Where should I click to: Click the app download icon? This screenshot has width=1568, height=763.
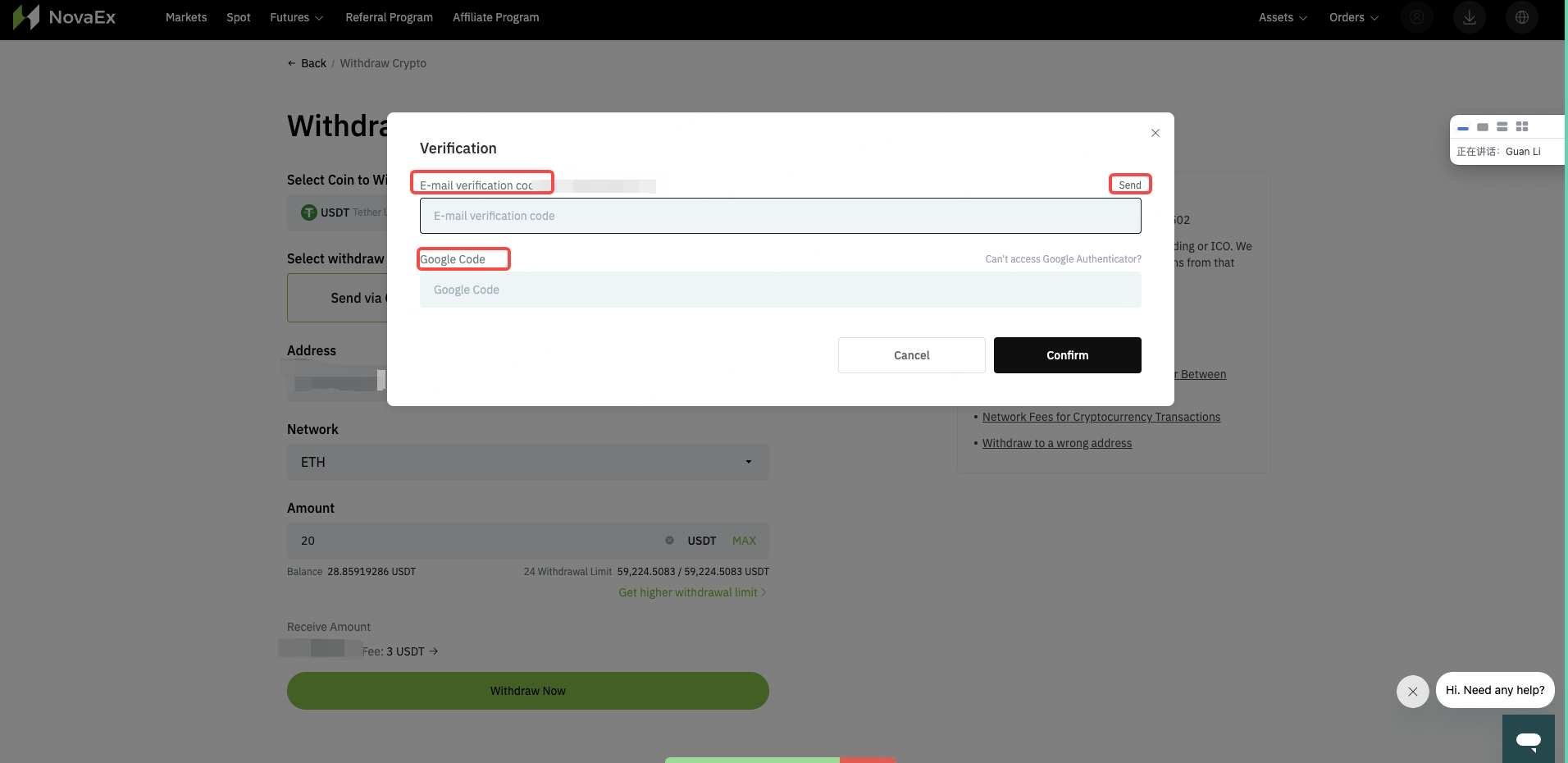[x=1469, y=16]
